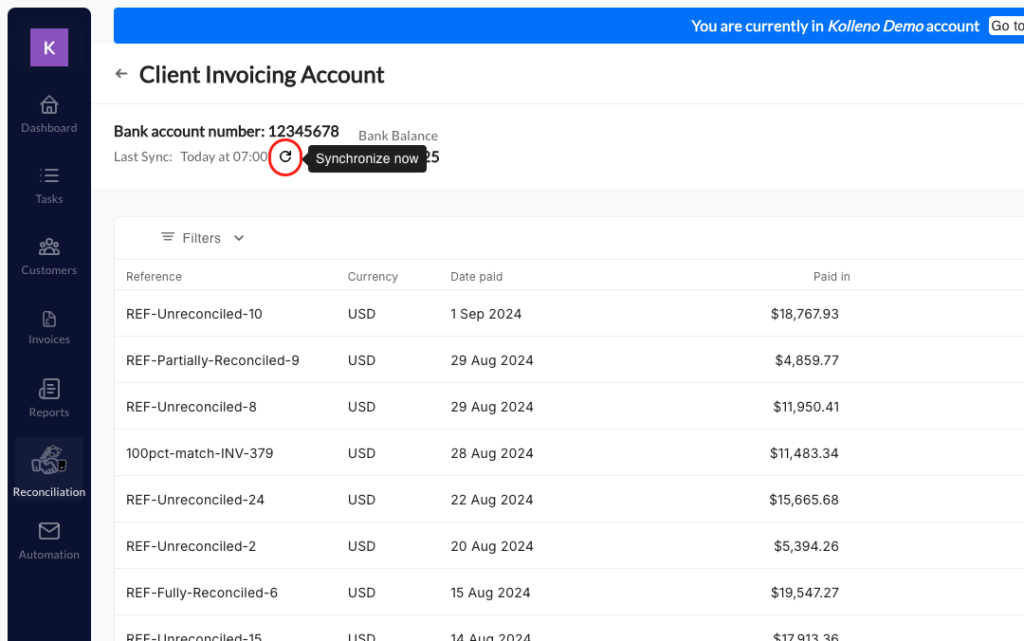
Task: Open the Reports sidebar icon
Action: (49, 389)
